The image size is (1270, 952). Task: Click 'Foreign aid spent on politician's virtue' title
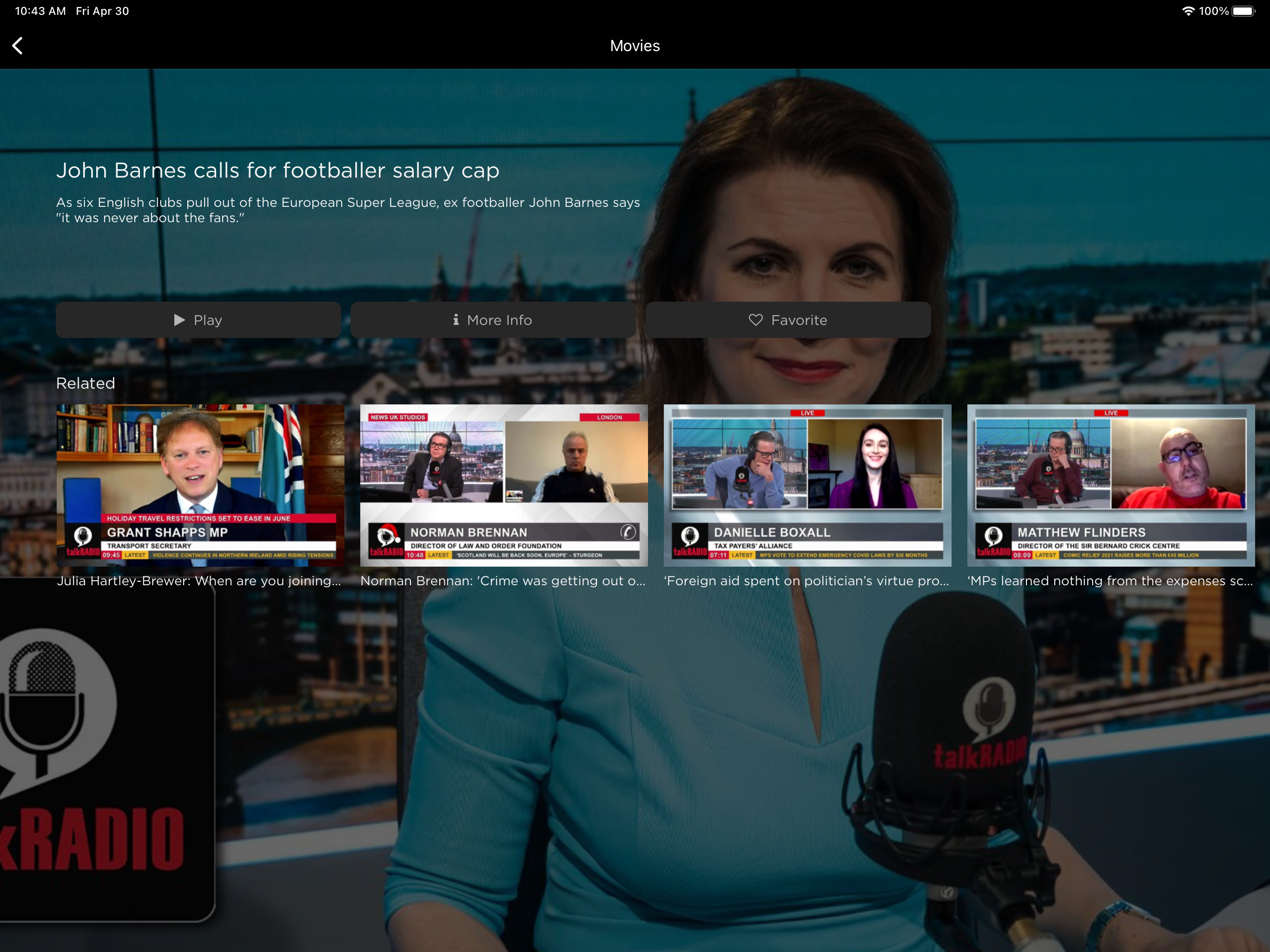click(806, 581)
